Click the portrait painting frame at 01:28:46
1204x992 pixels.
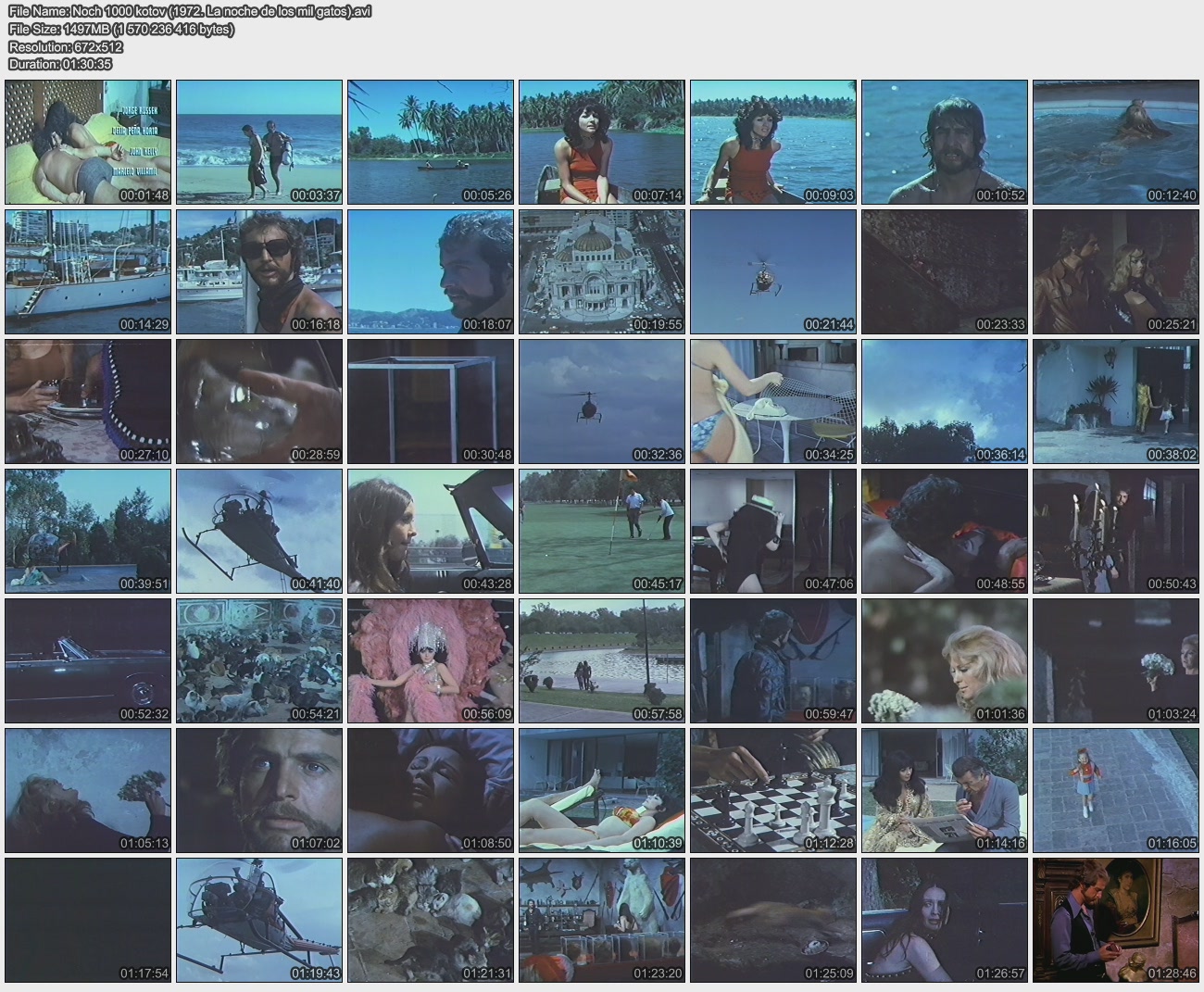pos(1116,920)
